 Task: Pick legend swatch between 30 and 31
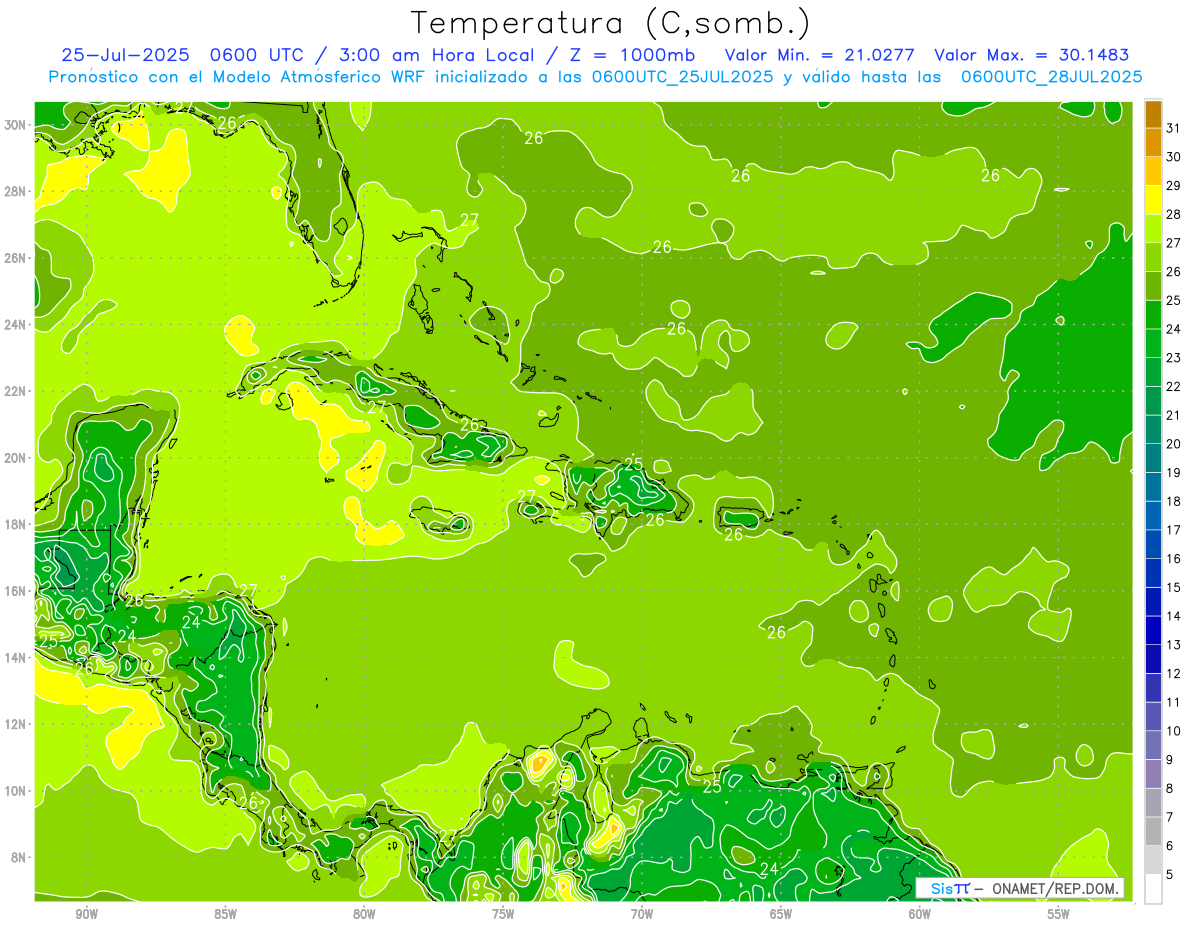(1153, 142)
